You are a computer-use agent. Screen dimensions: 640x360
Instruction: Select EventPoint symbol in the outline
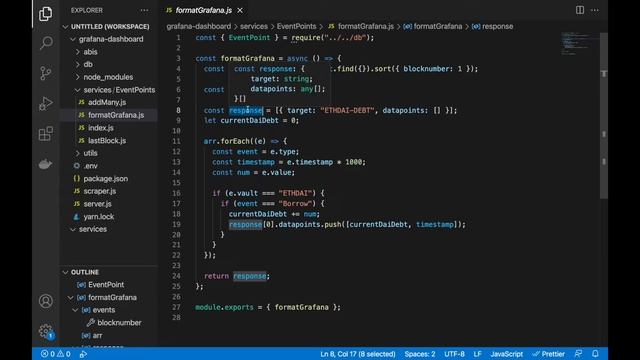pos(109,285)
